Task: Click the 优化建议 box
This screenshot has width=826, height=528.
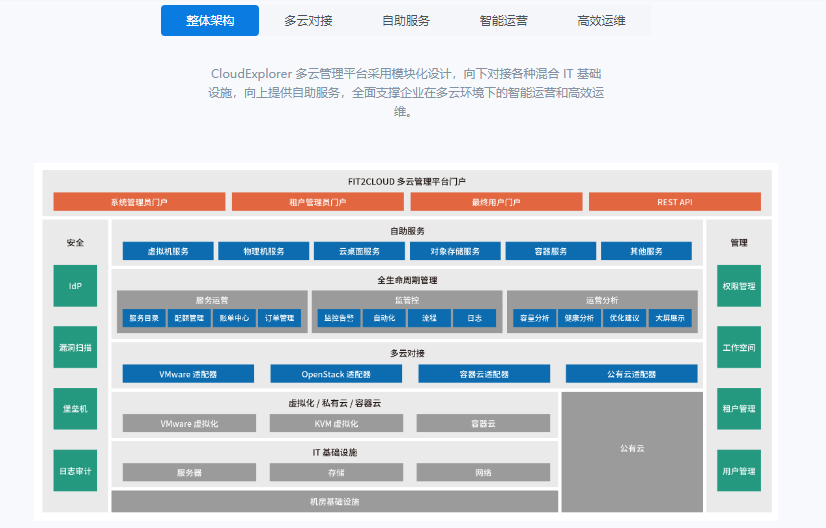Action: [x=625, y=318]
